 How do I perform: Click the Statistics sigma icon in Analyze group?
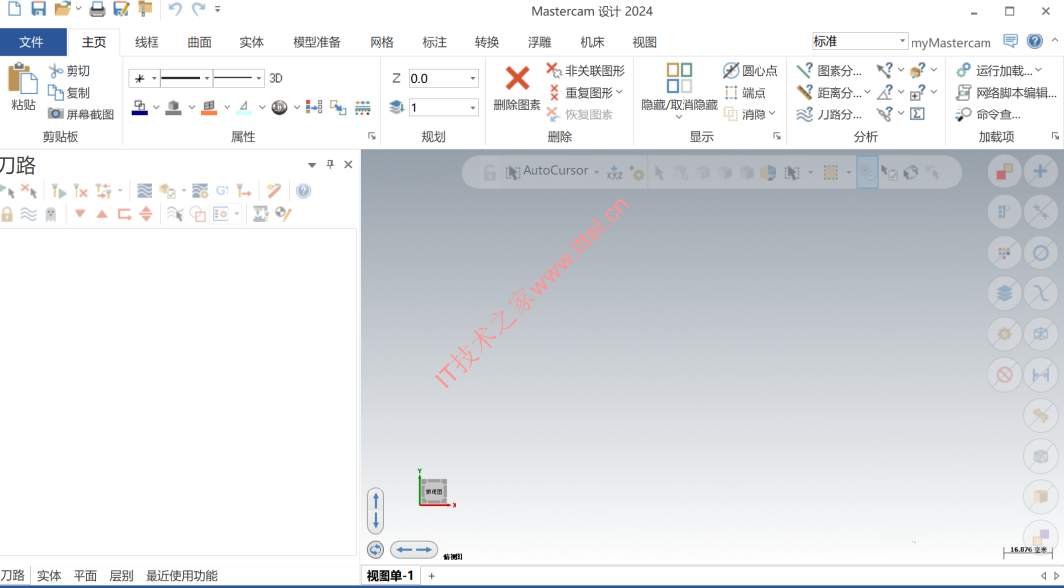click(x=917, y=114)
